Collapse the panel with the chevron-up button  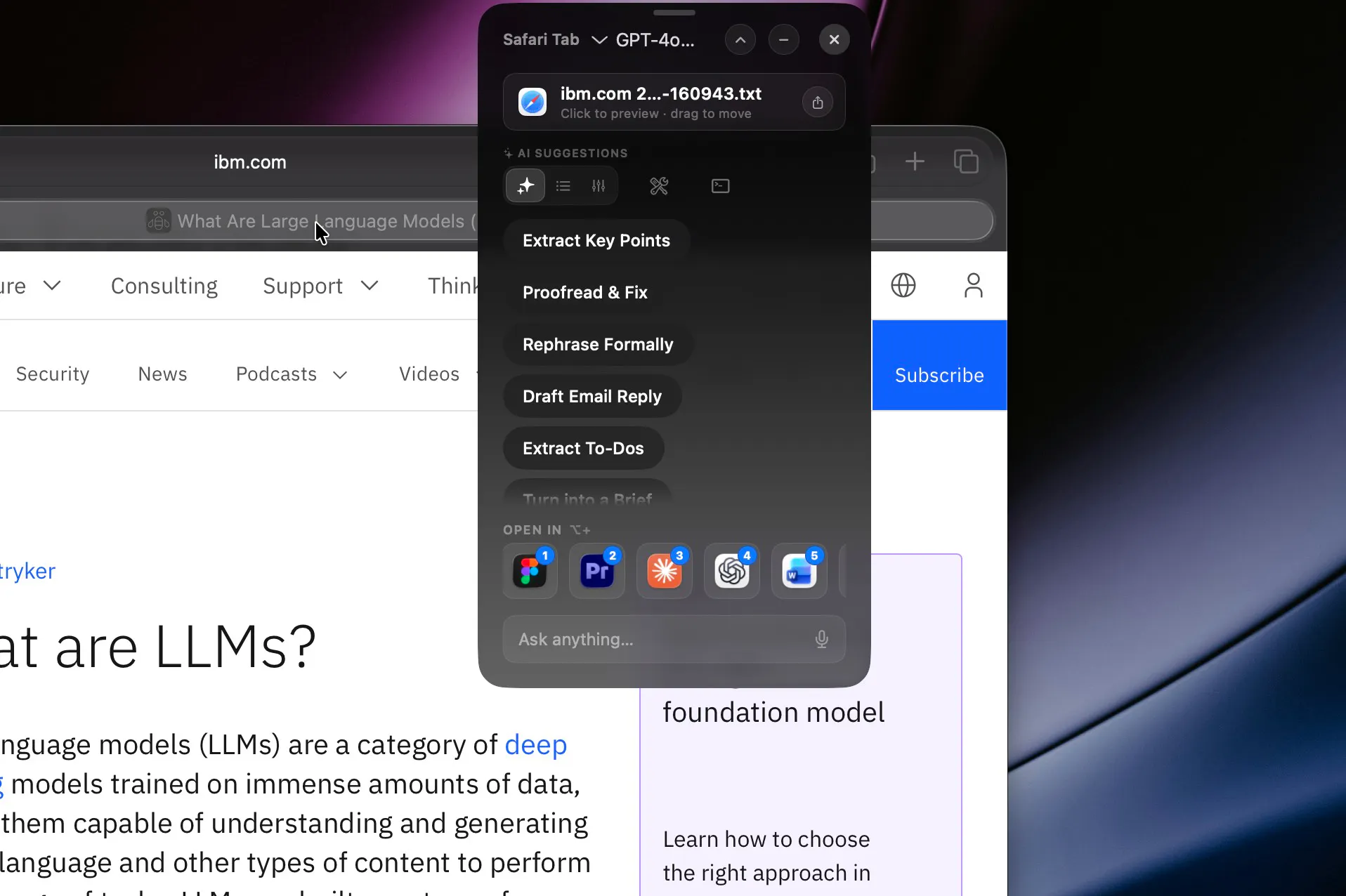tap(740, 40)
